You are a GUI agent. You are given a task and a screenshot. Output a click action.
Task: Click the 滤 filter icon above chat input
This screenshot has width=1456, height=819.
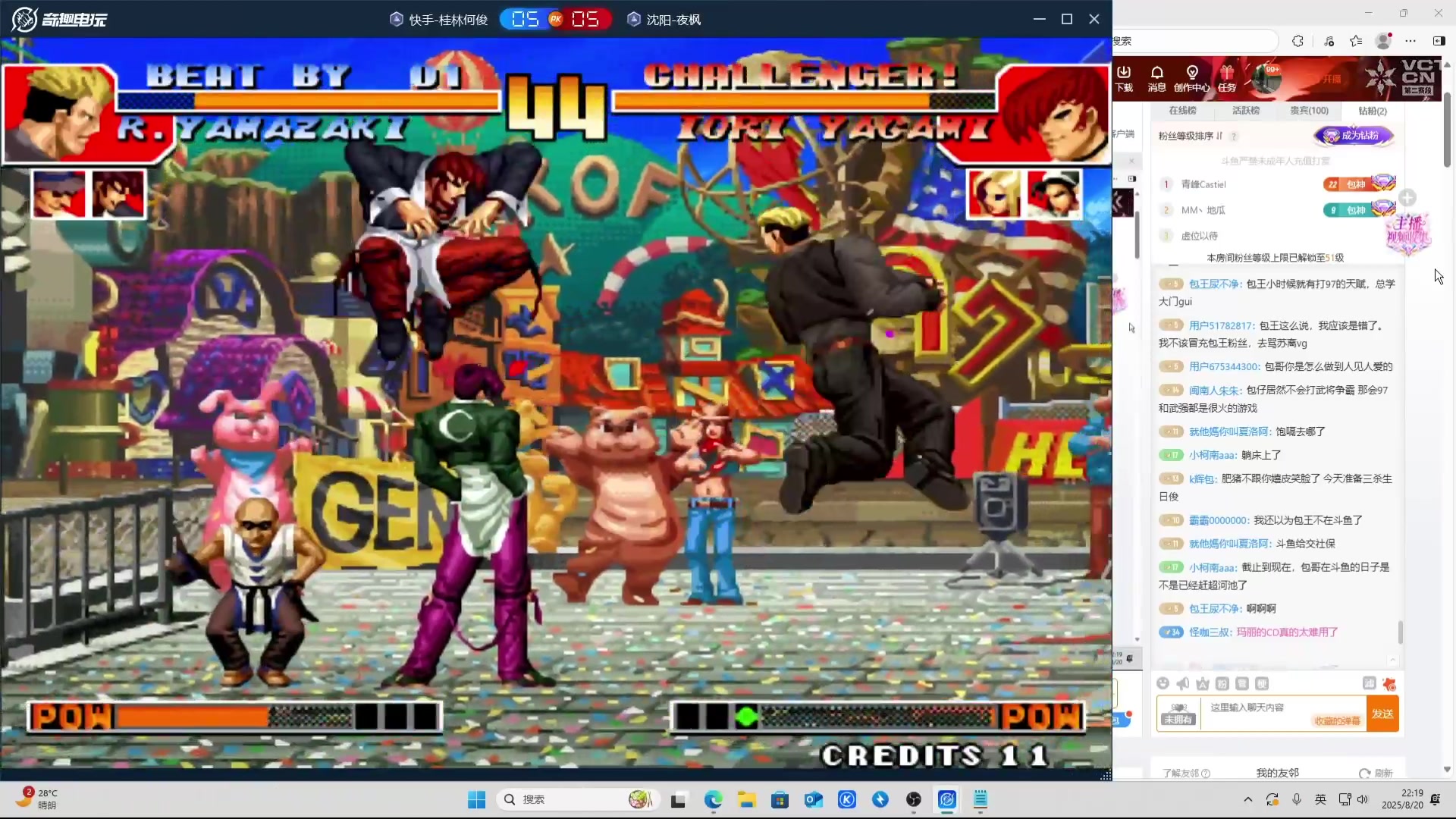pyautogui.click(x=1369, y=683)
